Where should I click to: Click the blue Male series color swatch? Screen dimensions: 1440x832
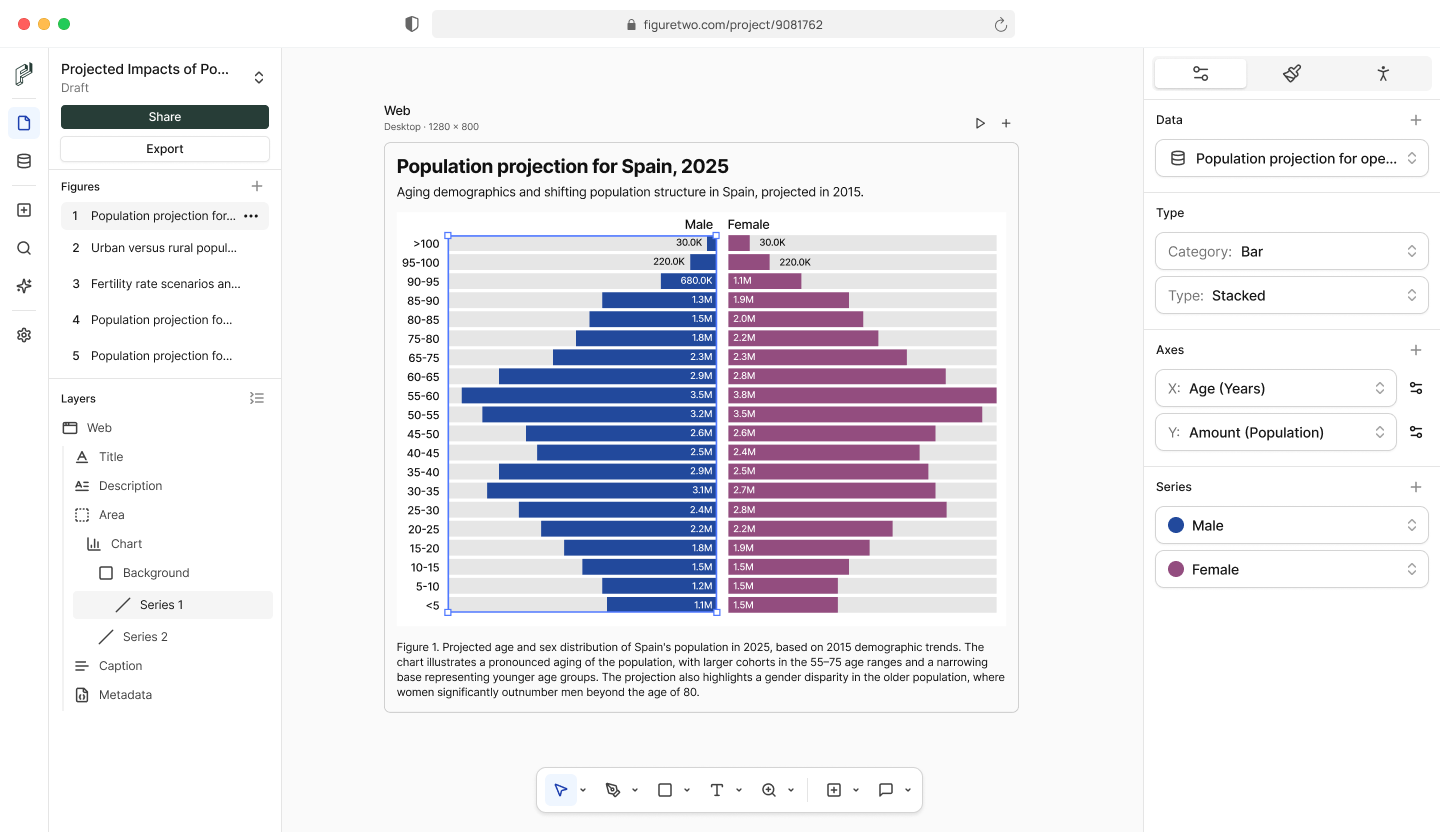(x=1176, y=525)
